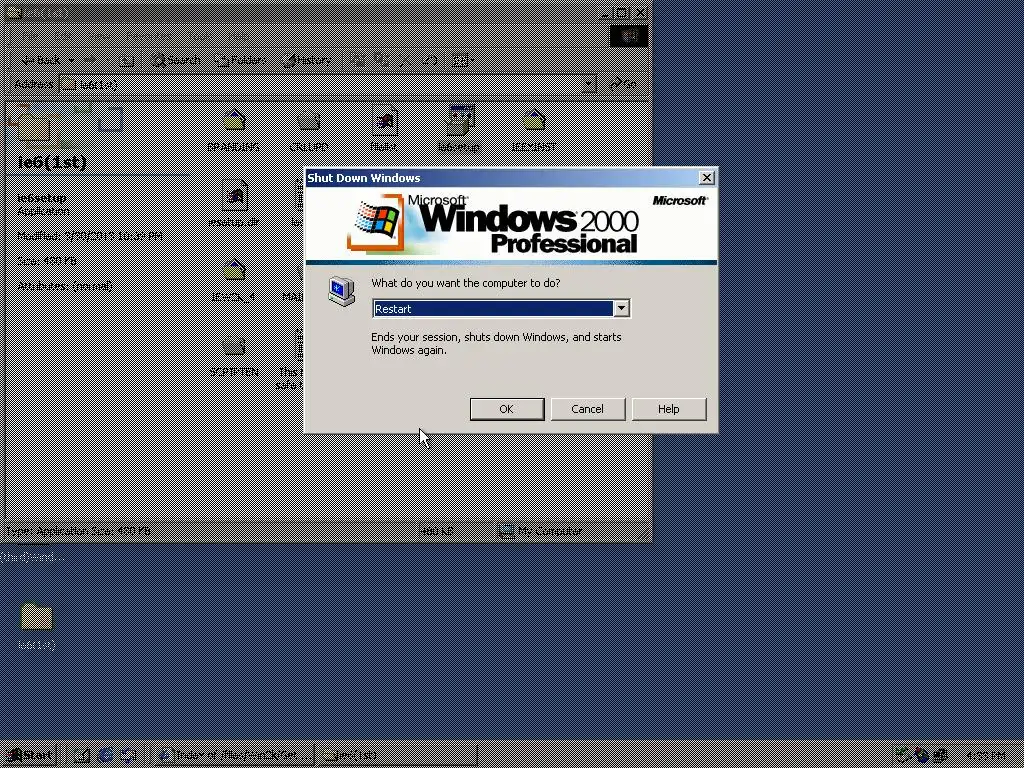Cancel the Shut Down Windows dialog
This screenshot has width=1024, height=768.
point(588,409)
